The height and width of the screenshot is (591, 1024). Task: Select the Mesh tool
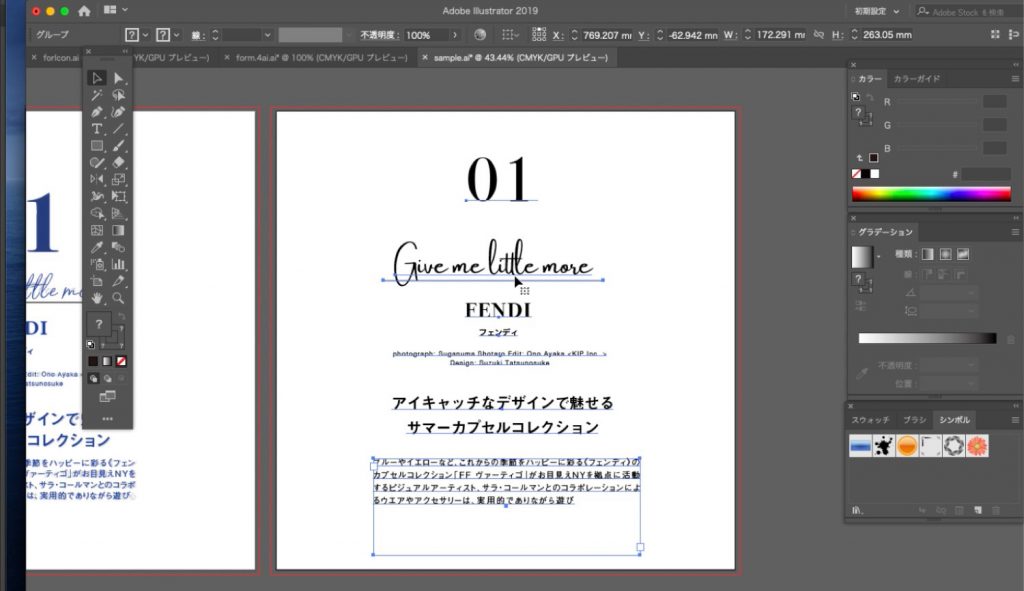97,231
